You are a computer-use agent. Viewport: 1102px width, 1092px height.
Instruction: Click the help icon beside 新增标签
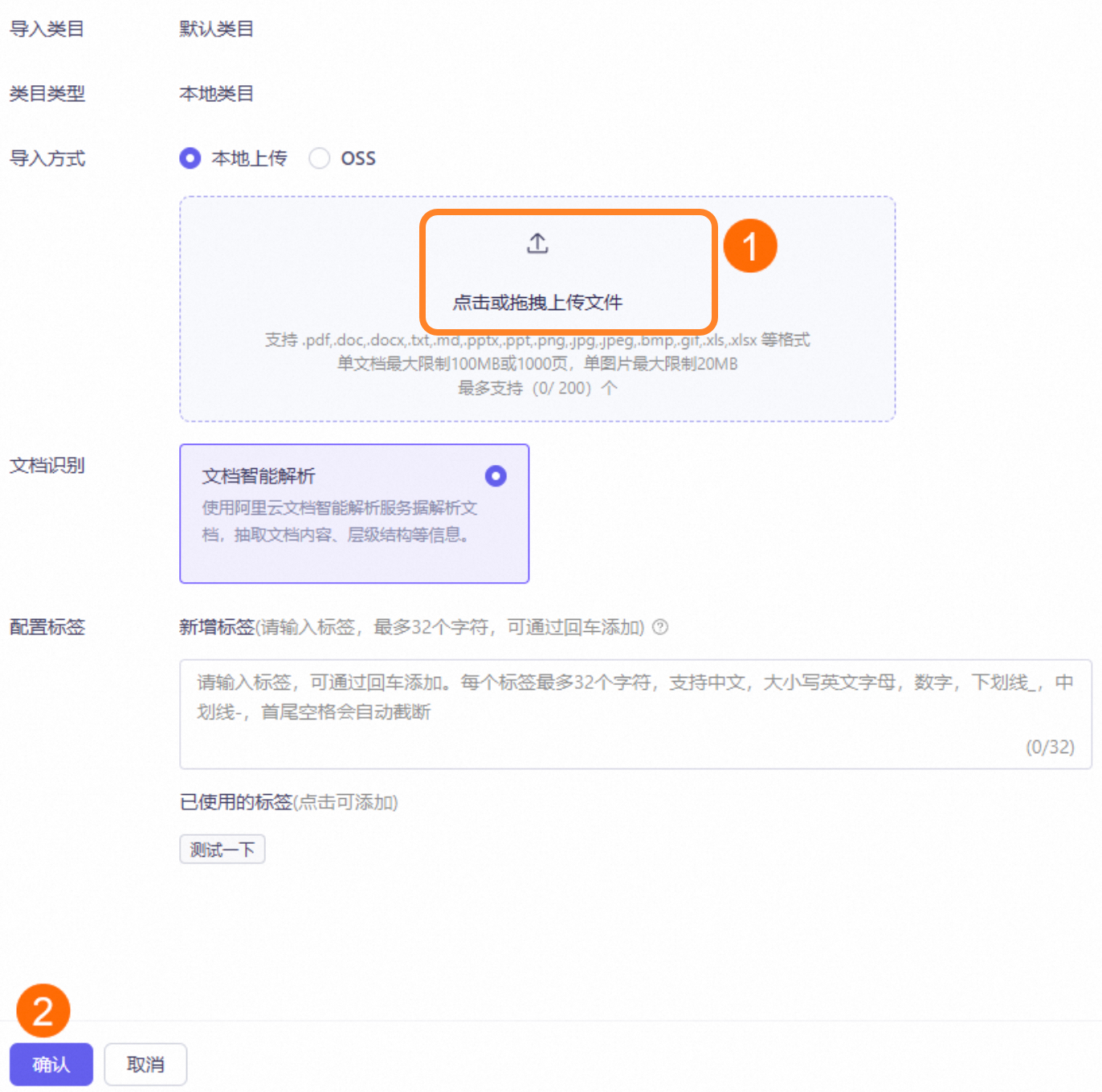click(660, 627)
